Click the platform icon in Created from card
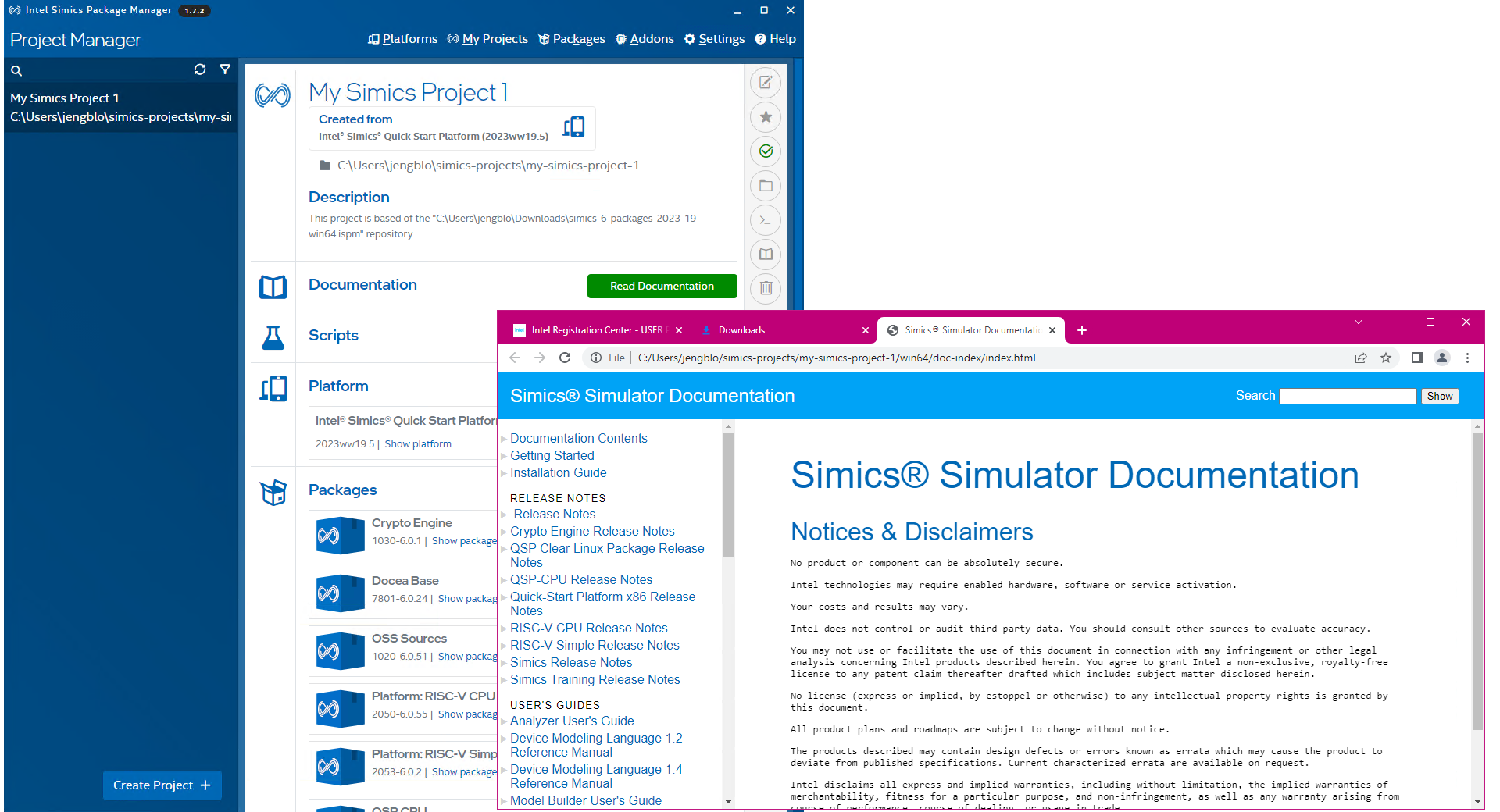This screenshot has height=812, width=1500. tap(574, 126)
